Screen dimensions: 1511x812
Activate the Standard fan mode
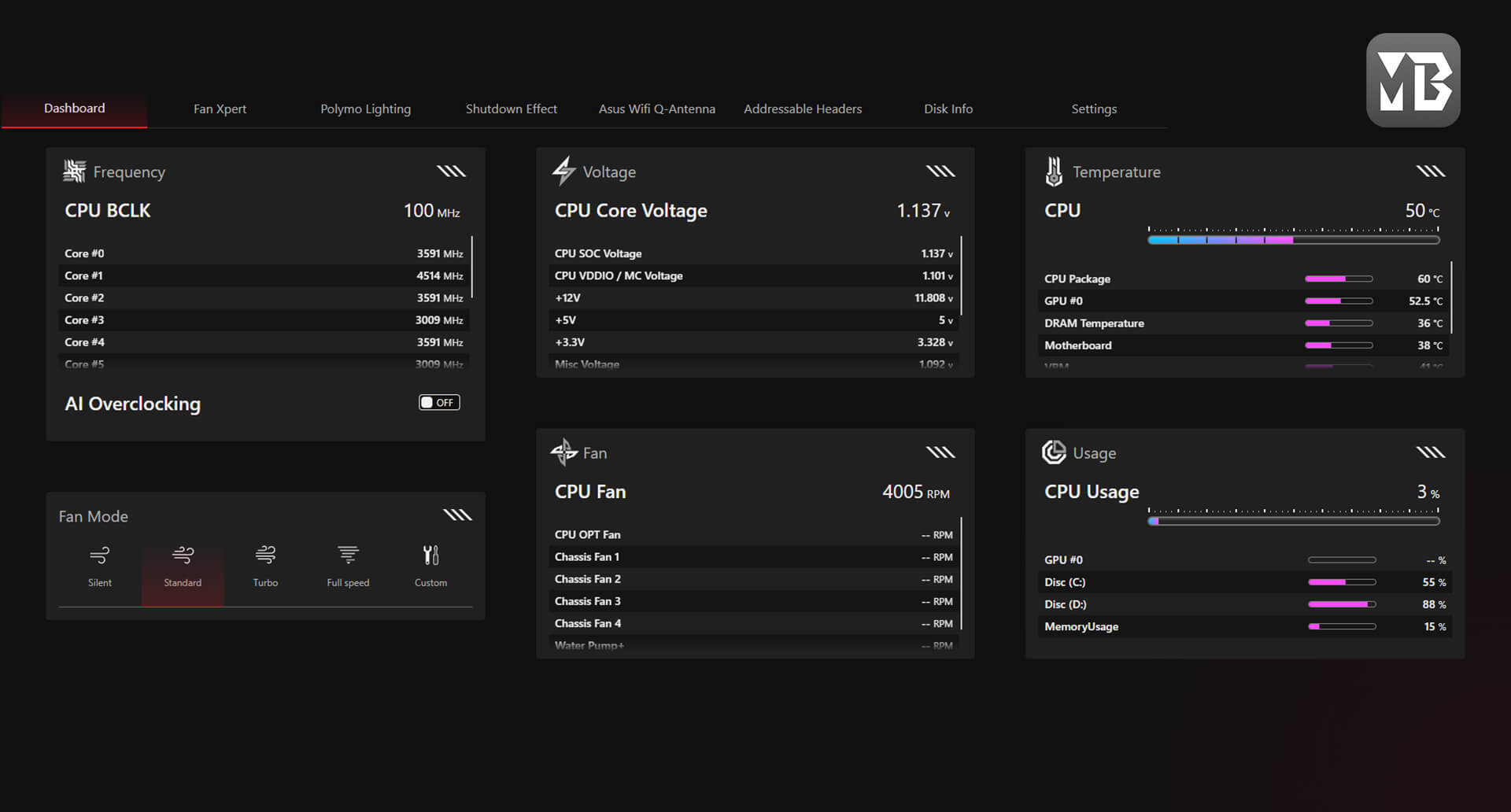click(x=183, y=565)
